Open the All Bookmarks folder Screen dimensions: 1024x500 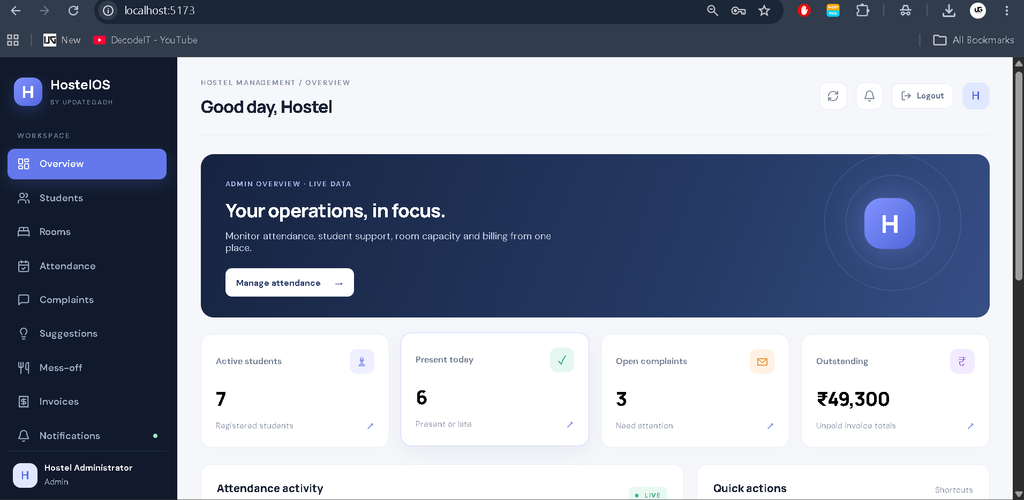(974, 40)
